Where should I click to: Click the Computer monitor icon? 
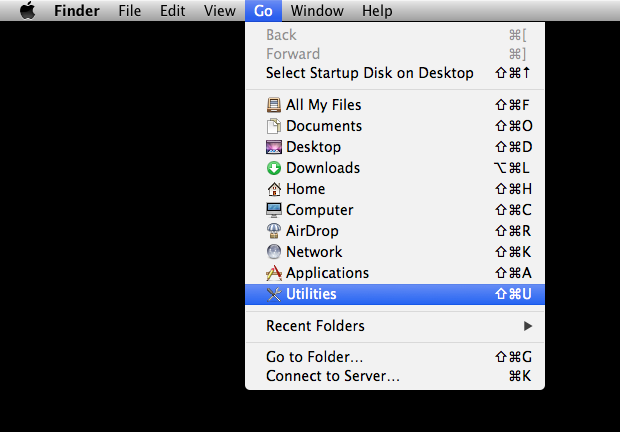point(274,210)
